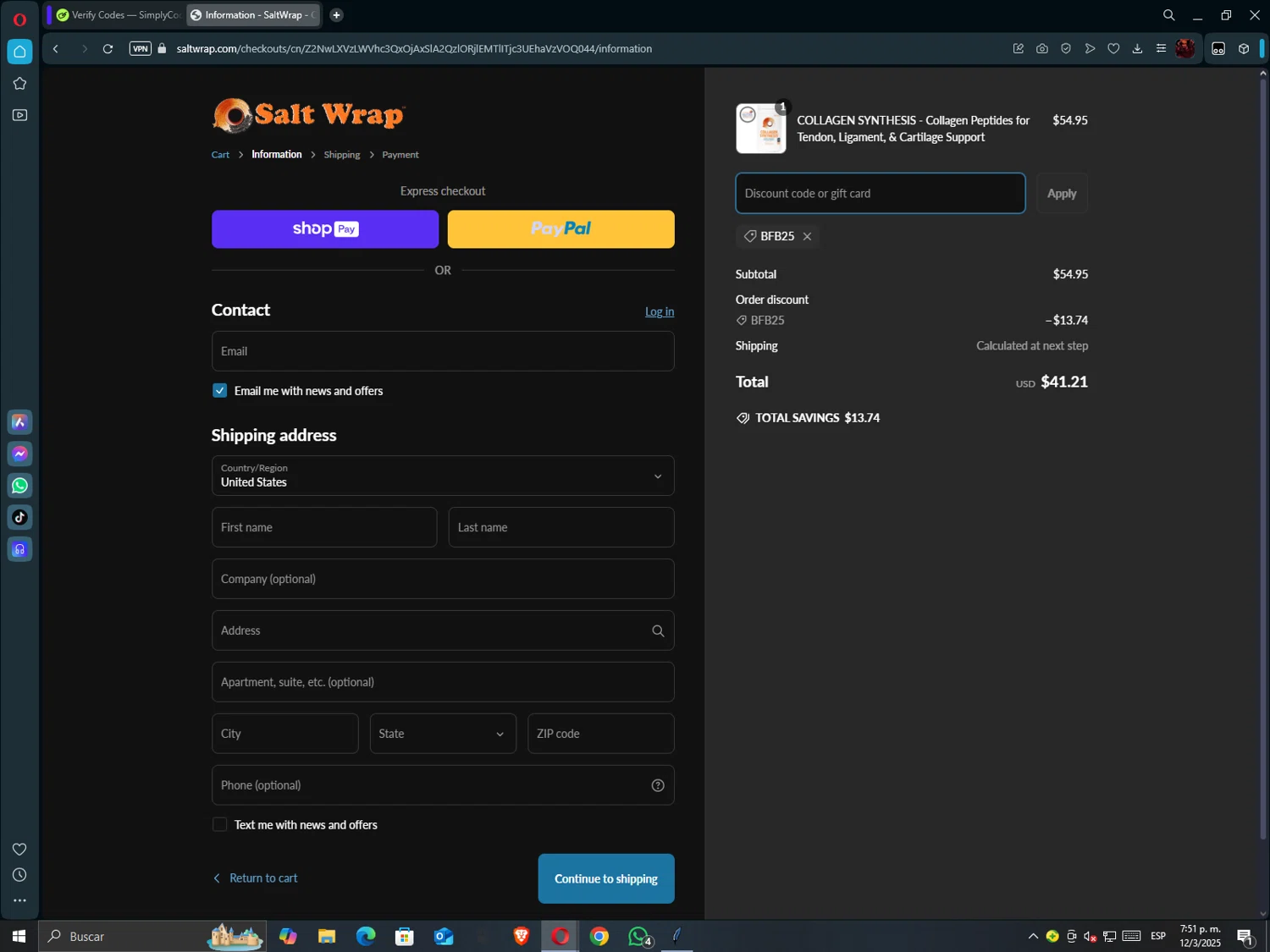1270x952 pixels.
Task: Reload the current page
Action: (x=108, y=49)
